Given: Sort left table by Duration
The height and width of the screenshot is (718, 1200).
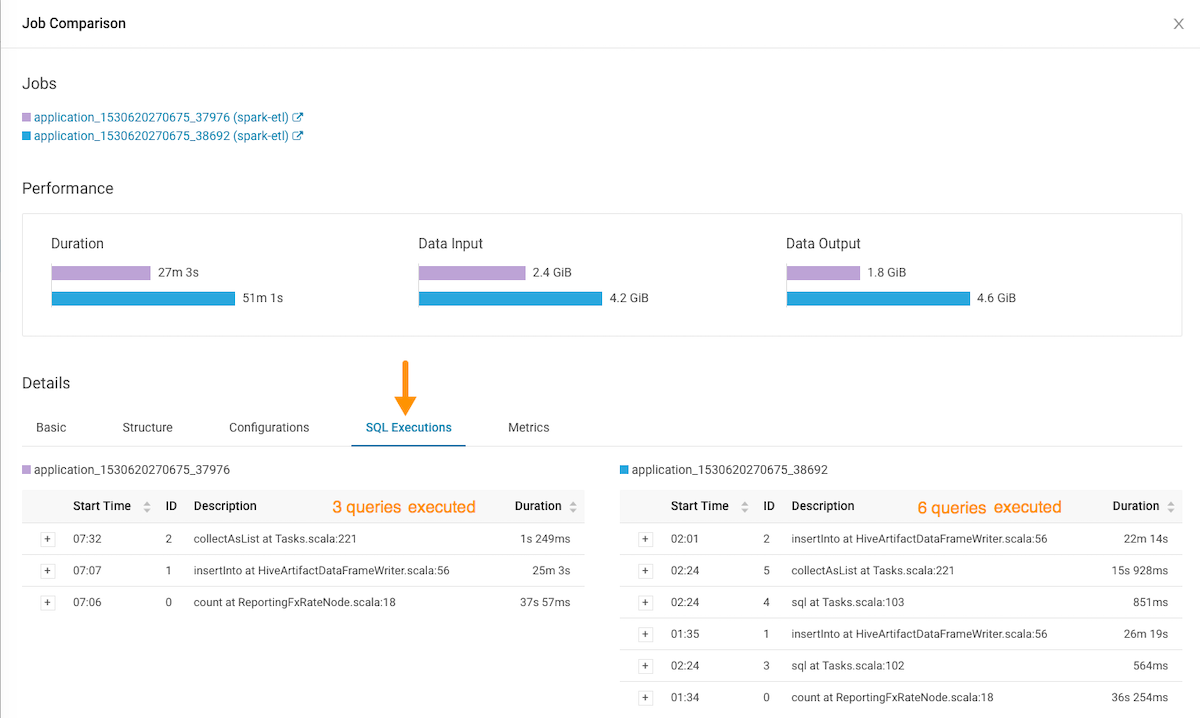Looking at the screenshot, I should pyautogui.click(x=573, y=507).
